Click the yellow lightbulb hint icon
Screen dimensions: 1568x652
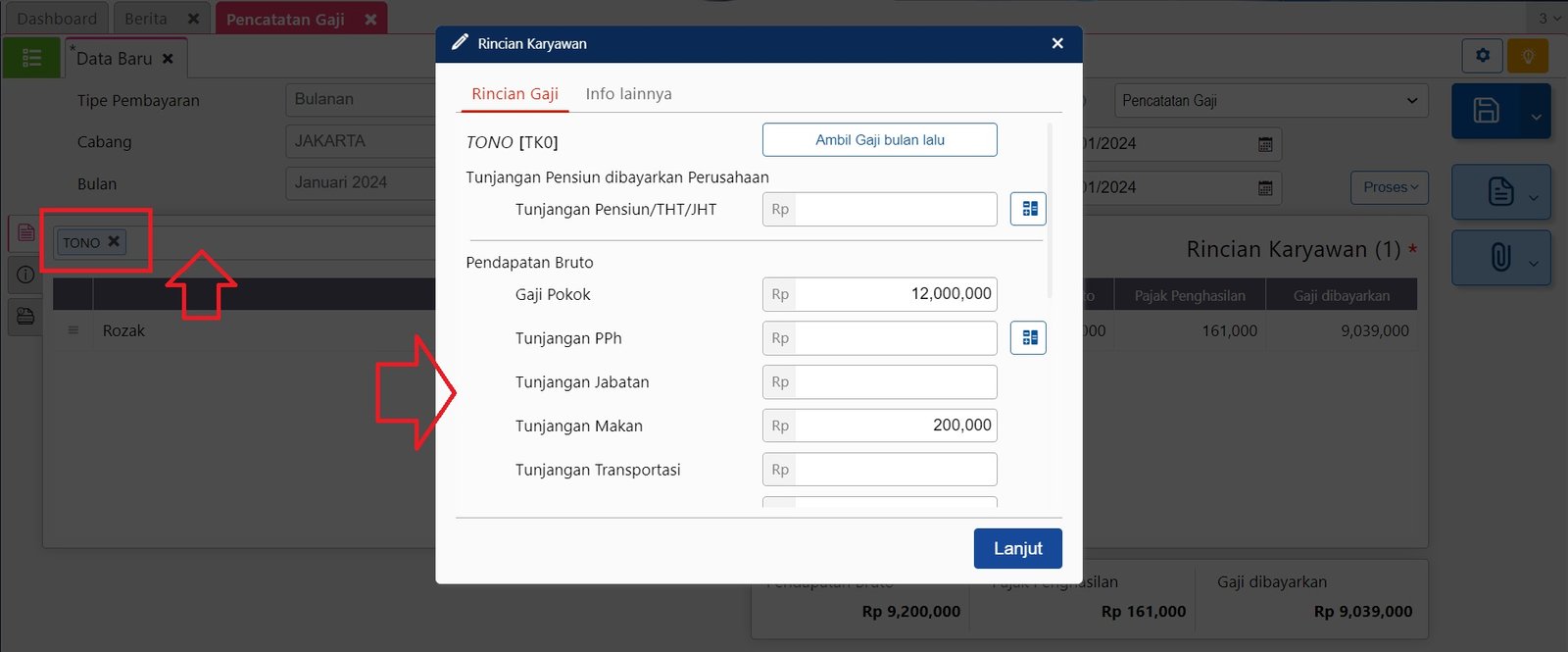point(1528,56)
